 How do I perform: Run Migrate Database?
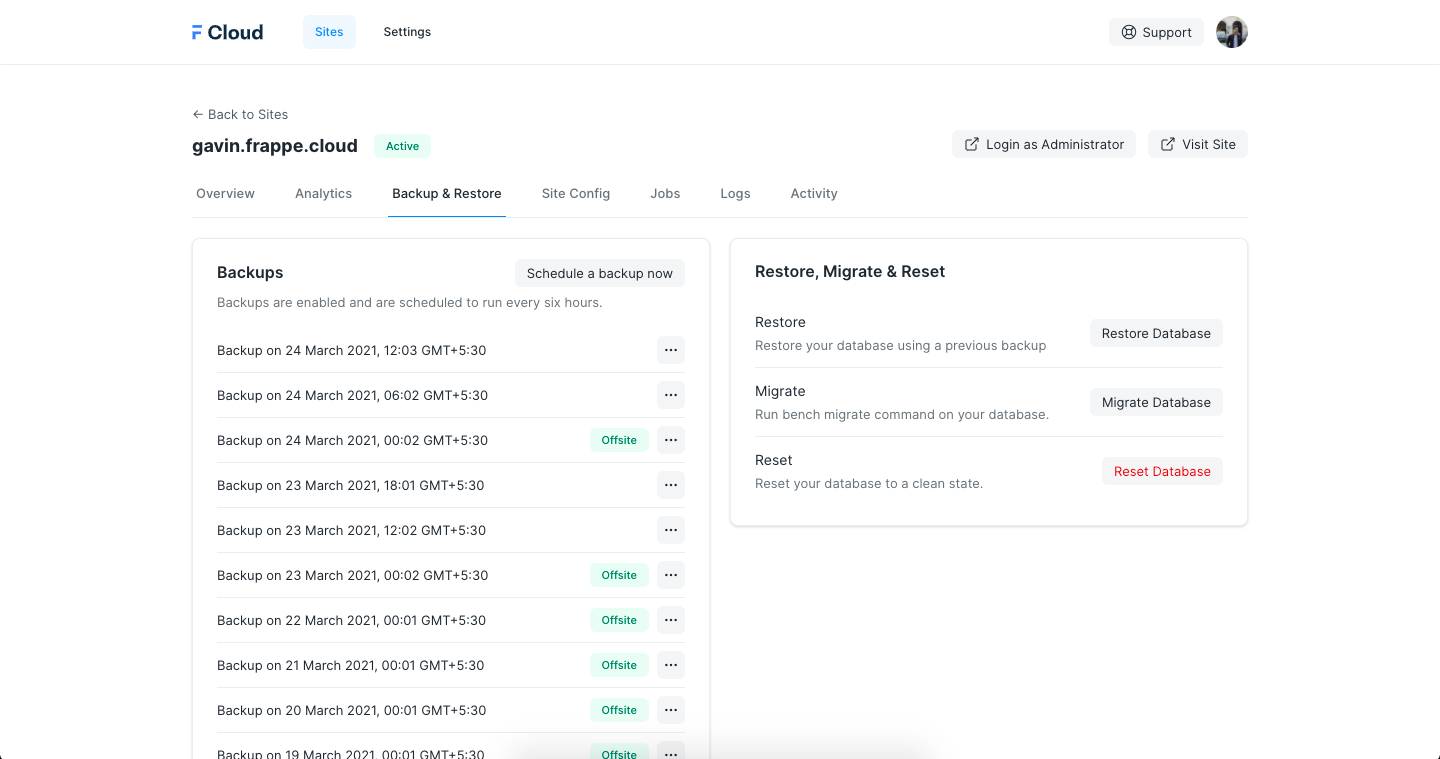pos(1155,402)
